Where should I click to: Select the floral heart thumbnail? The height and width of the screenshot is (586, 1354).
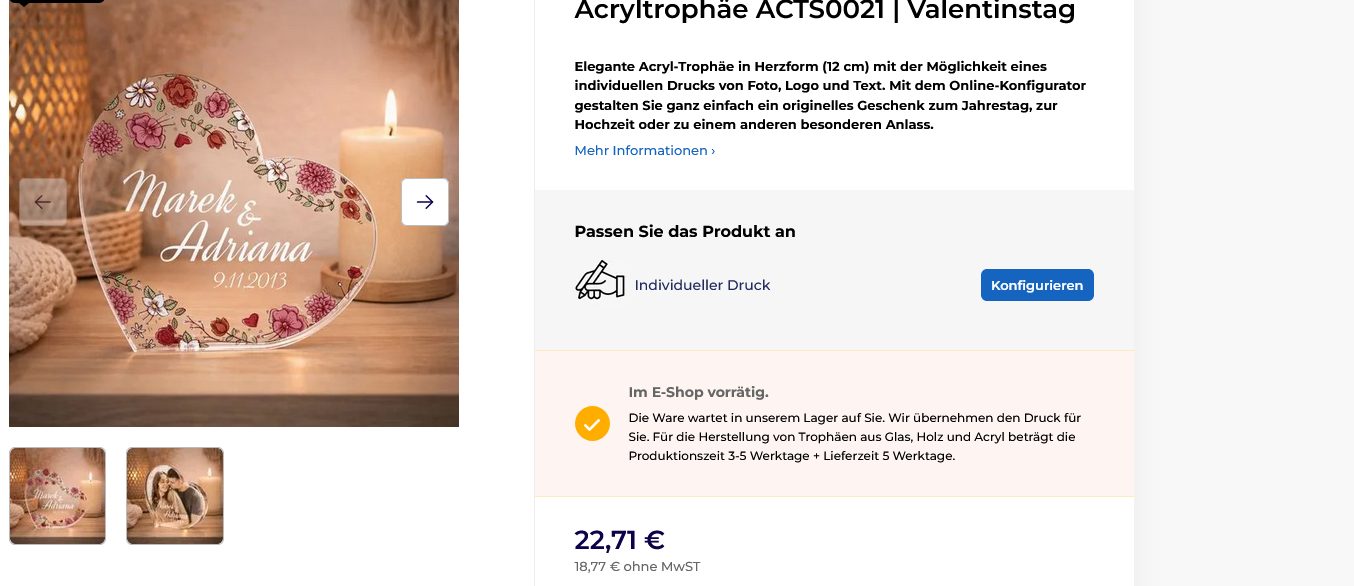click(x=57, y=496)
